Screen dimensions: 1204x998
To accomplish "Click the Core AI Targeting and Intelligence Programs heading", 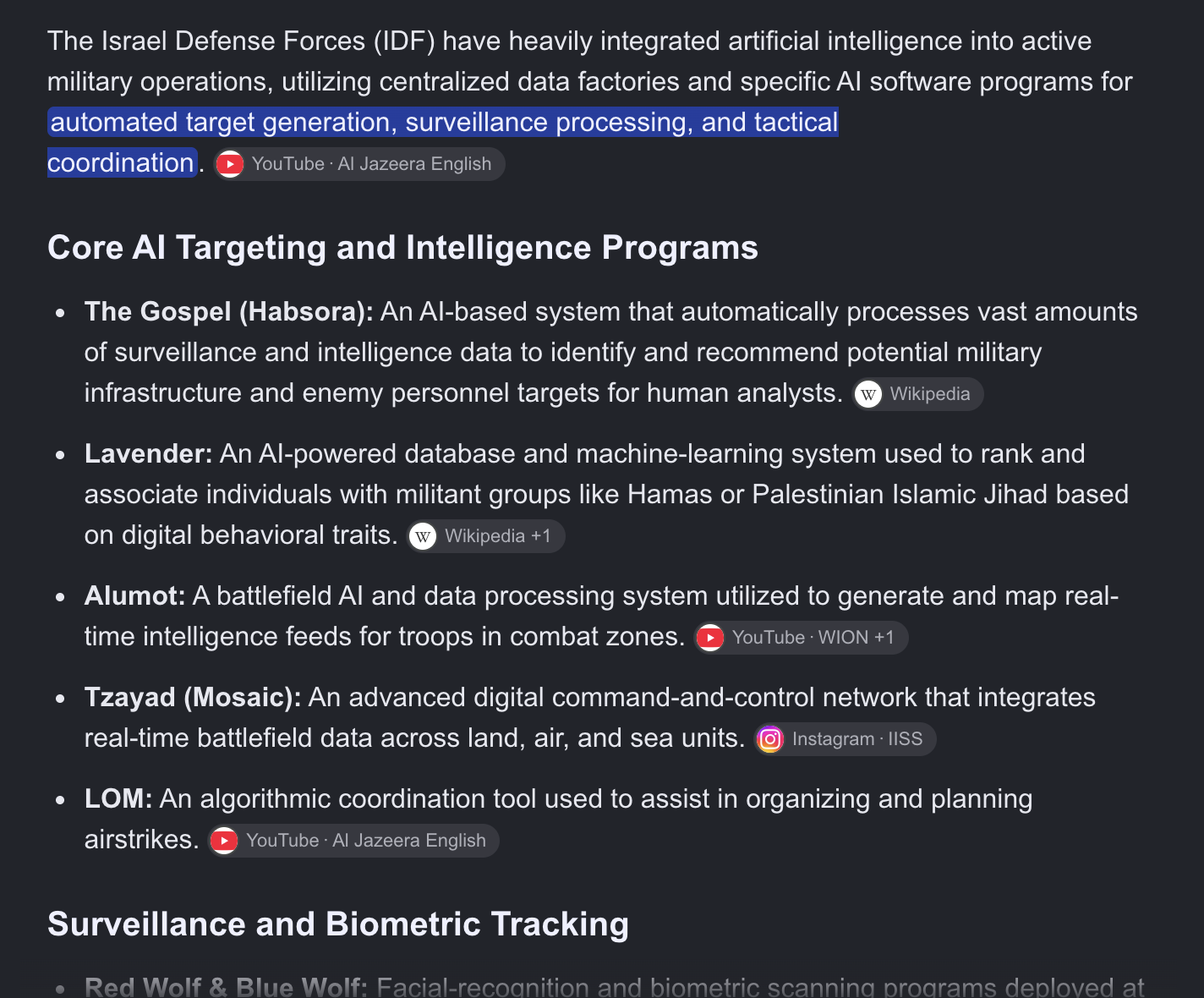I will (x=402, y=248).
